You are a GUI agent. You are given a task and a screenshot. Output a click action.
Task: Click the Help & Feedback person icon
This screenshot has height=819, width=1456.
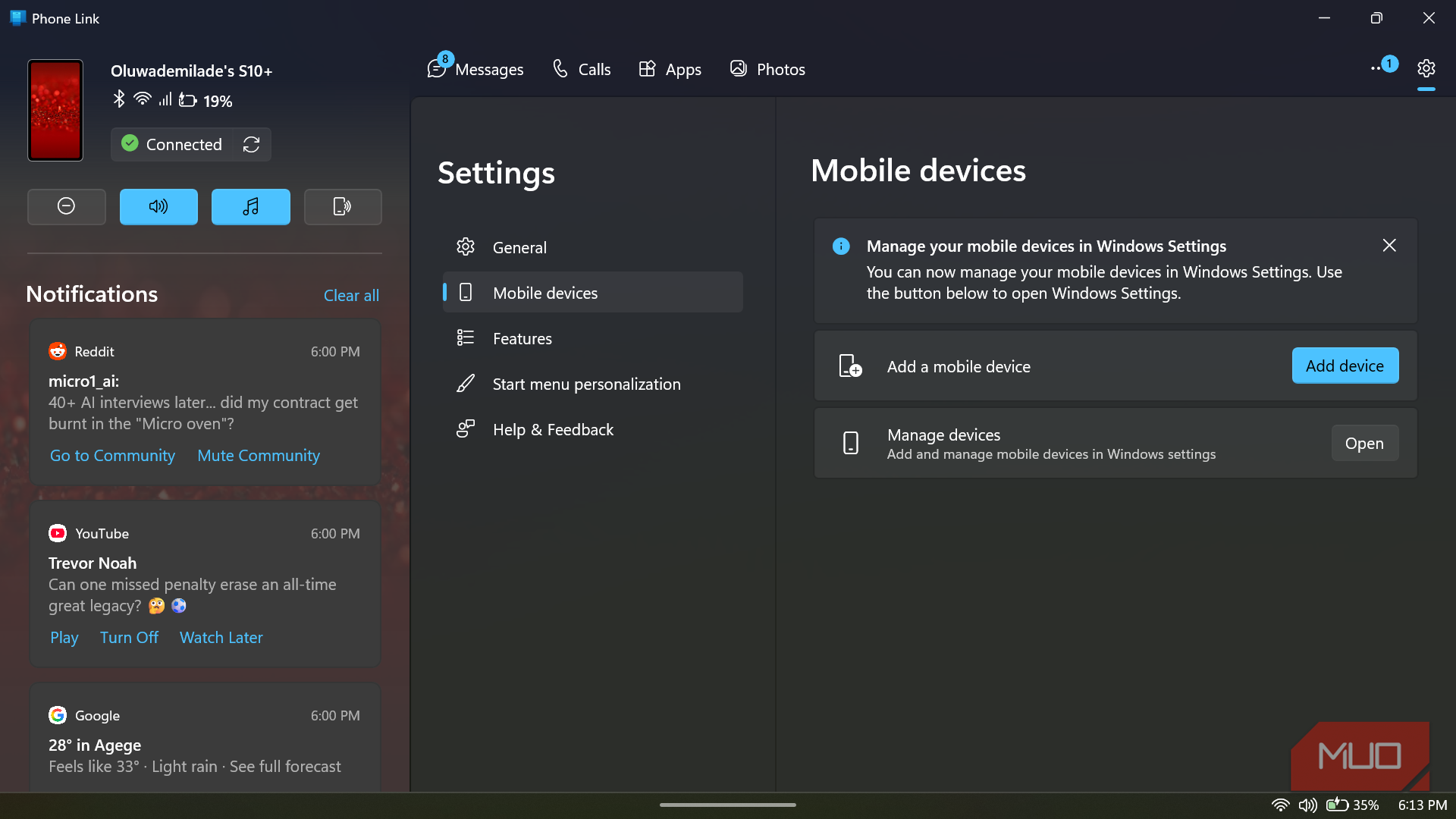pyautogui.click(x=466, y=428)
